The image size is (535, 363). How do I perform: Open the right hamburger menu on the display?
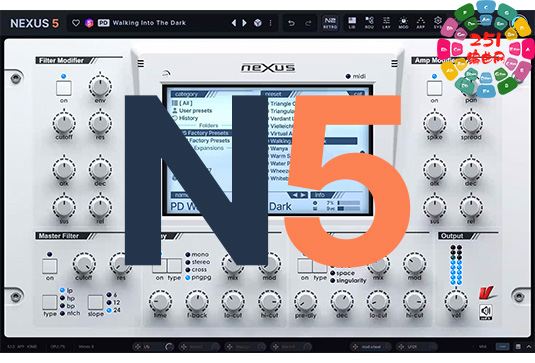tap(394, 64)
